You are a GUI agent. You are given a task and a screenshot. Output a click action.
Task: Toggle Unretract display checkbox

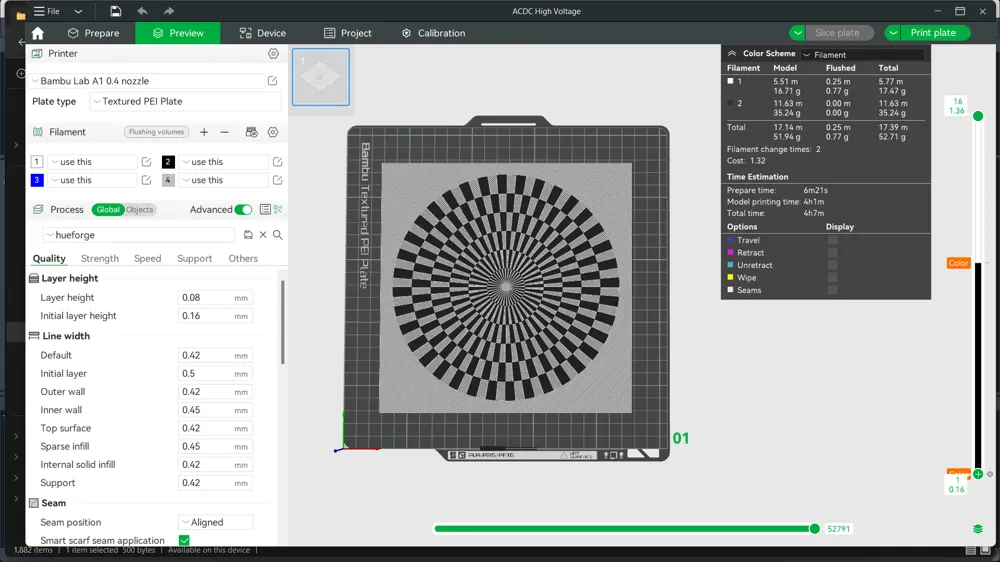[832, 265]
